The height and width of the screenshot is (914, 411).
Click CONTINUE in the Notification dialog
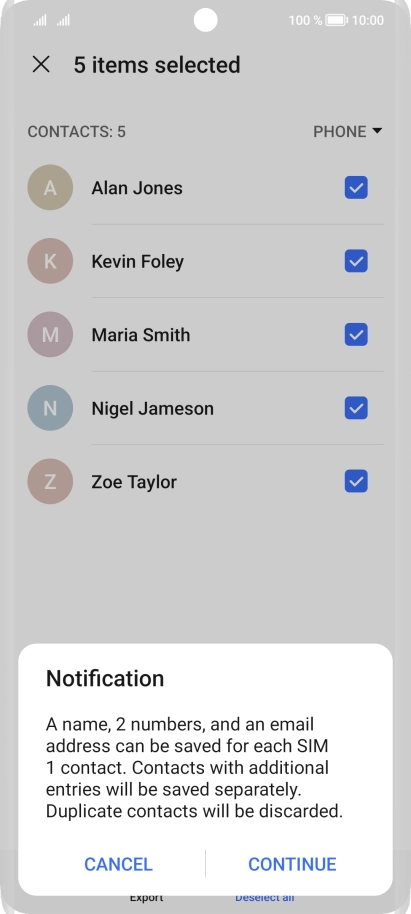[x=292, y=864]
